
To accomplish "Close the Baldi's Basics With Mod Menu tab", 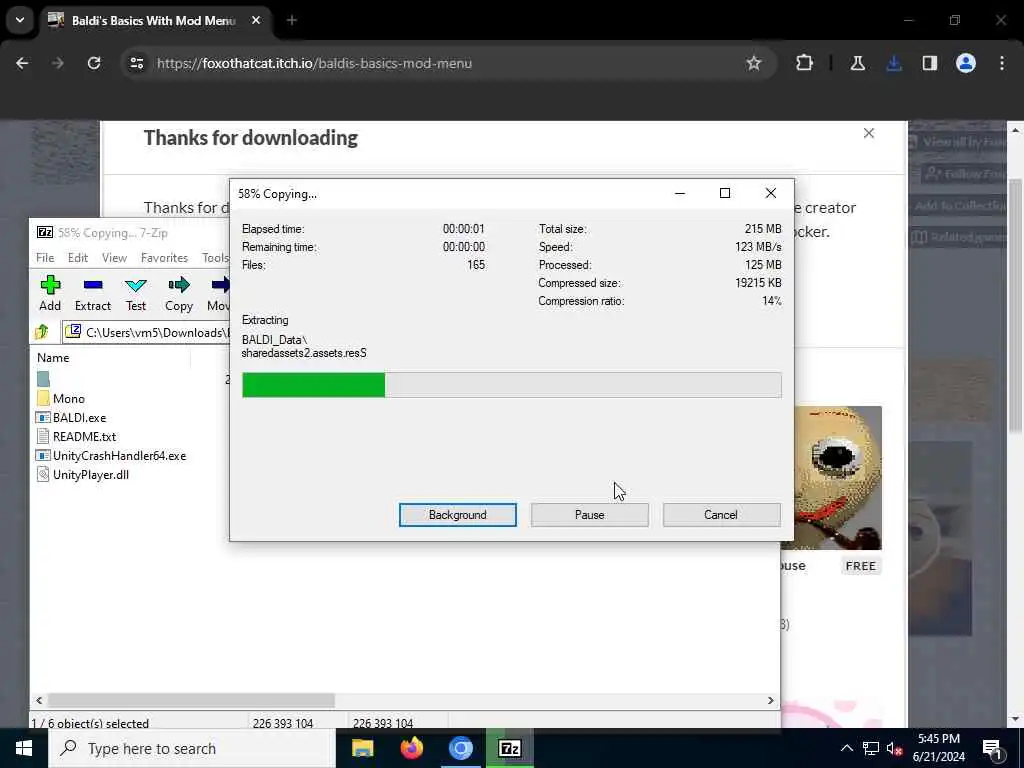I will [x=256, y=20].
